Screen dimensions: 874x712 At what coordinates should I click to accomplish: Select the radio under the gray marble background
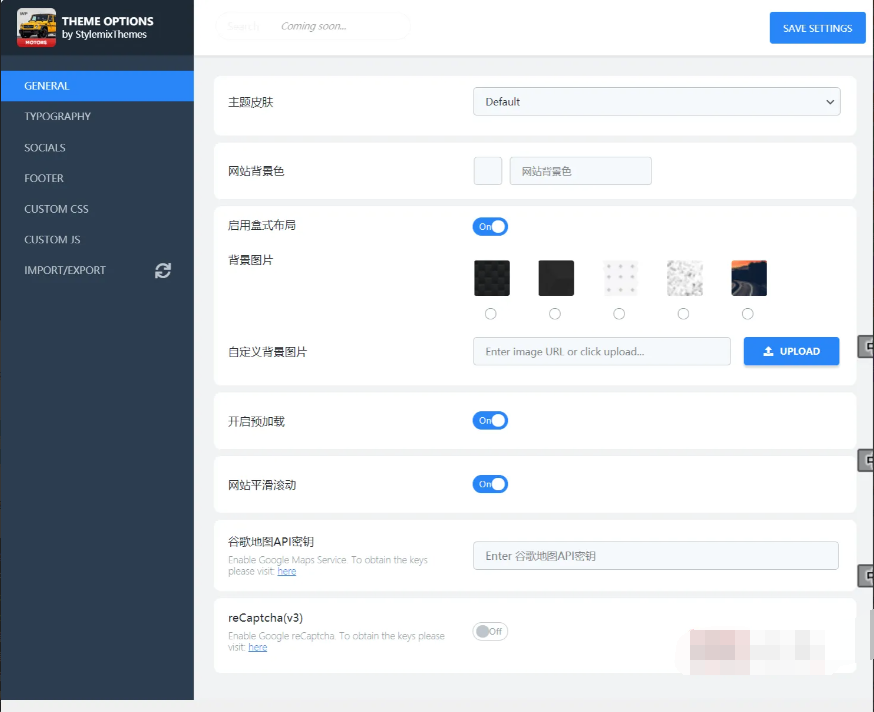click(683, 314)
